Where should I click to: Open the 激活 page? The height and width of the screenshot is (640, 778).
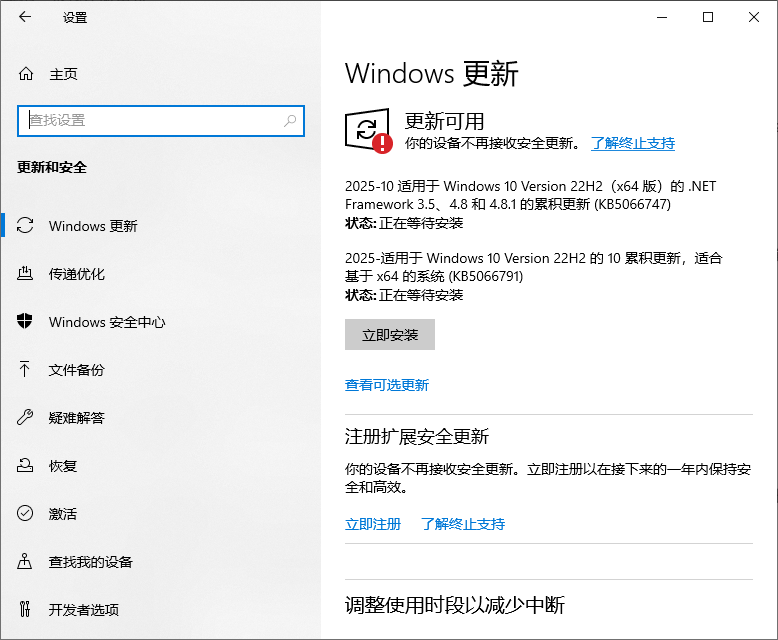(63, 513)
